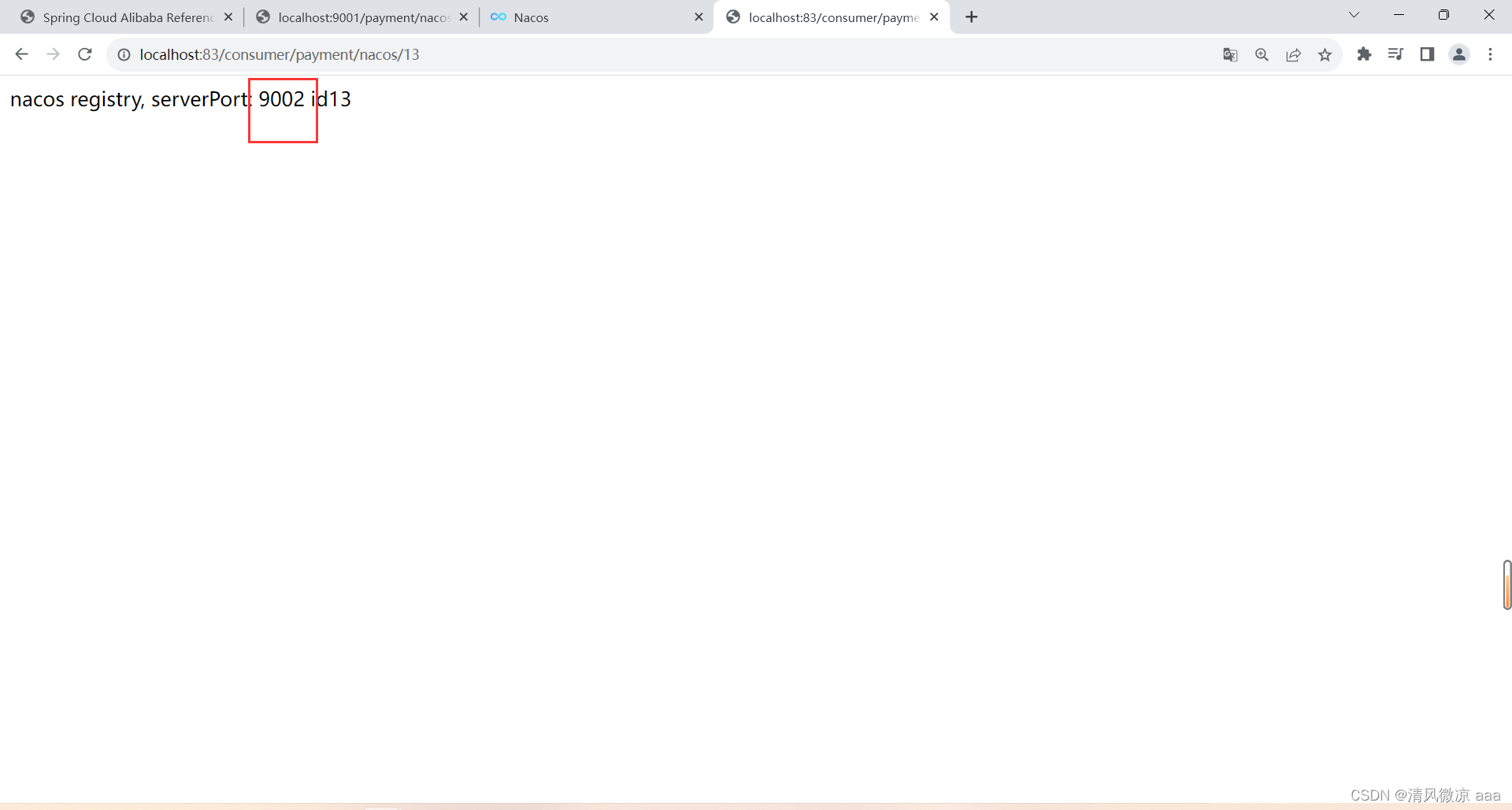Click the vertical scrollbar handle at right edge

[x=1506, y=585]
